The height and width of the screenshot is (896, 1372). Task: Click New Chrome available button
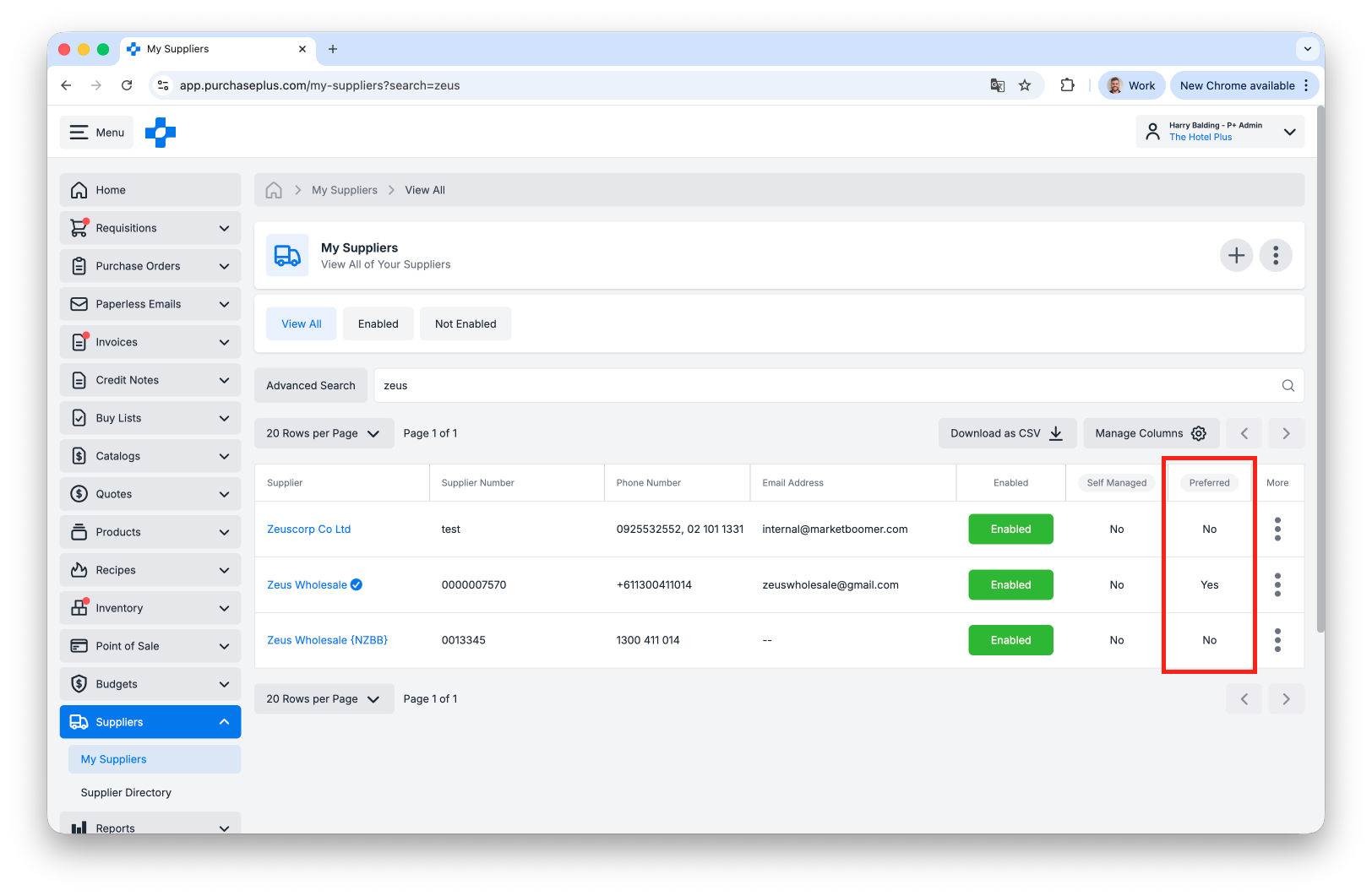(1244, 85)
